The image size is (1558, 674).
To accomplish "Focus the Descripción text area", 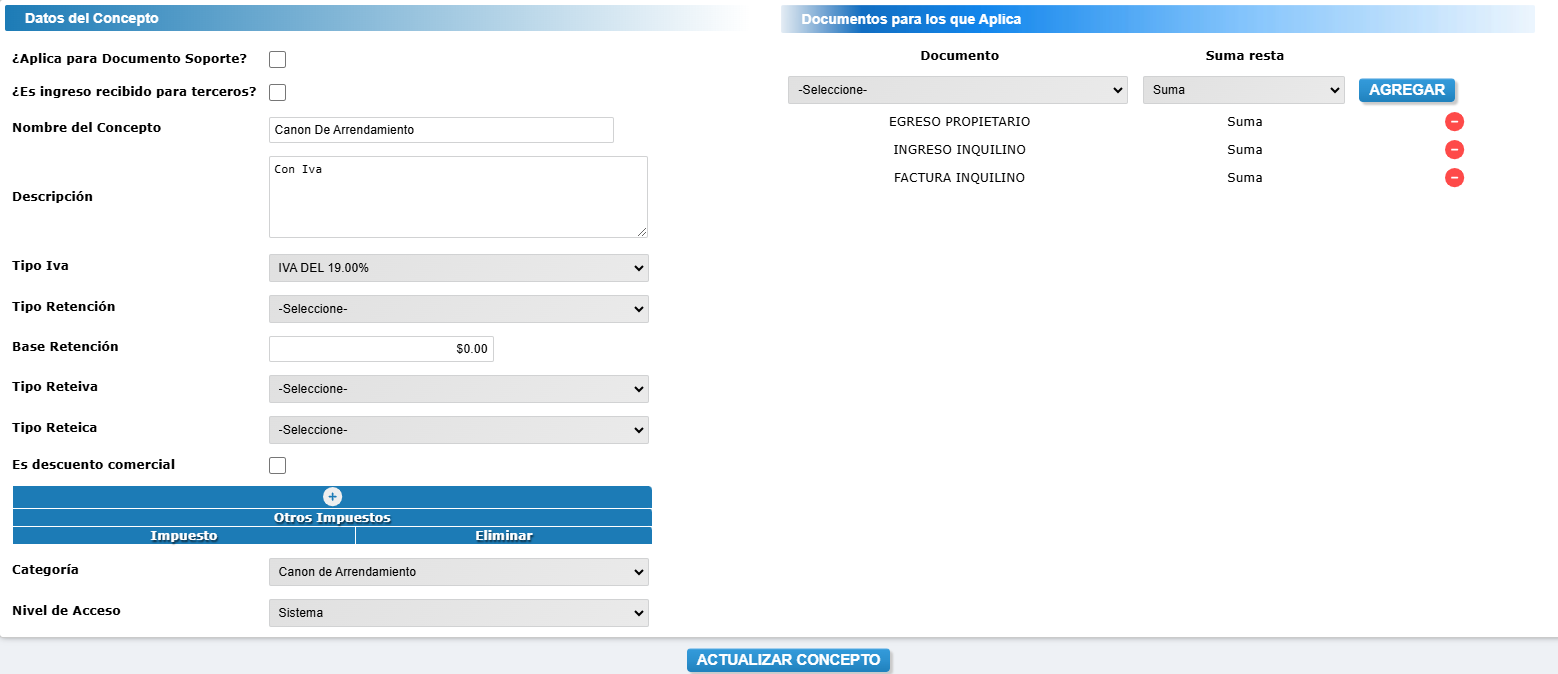I will coord(458,197).
